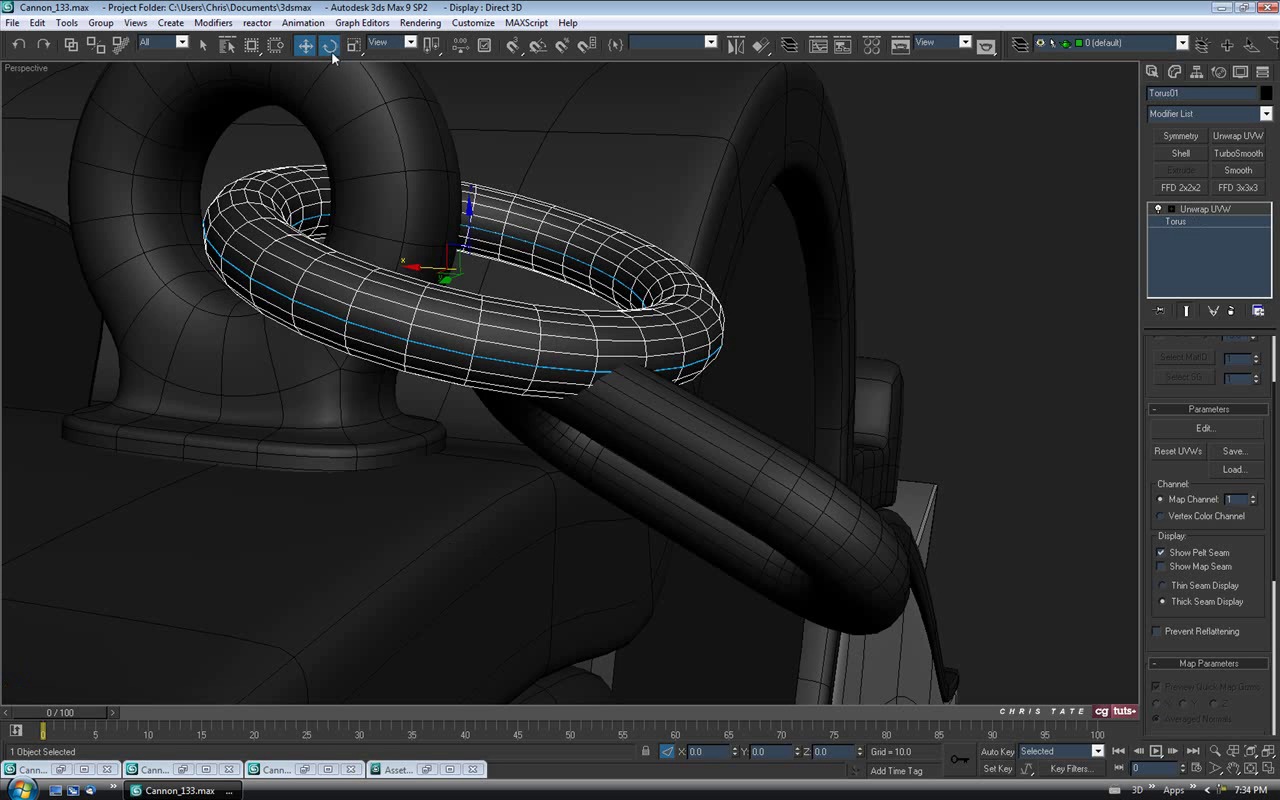Viewport: 1280px width, 800px height.
Task: Click the Edit... button in Parameters
Action: click(x=1205, y=429)
